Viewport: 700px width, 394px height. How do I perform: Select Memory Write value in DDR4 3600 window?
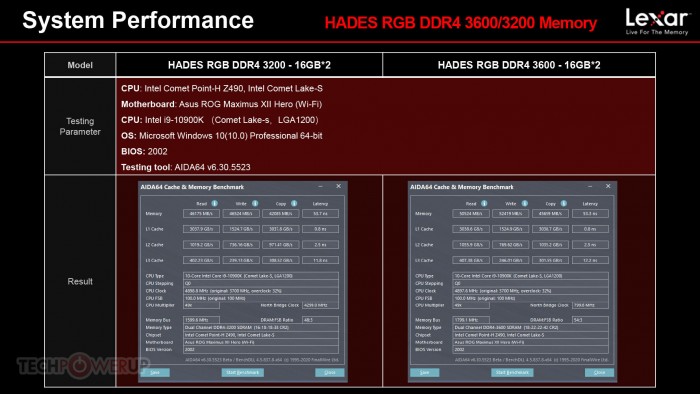point(511,214)
